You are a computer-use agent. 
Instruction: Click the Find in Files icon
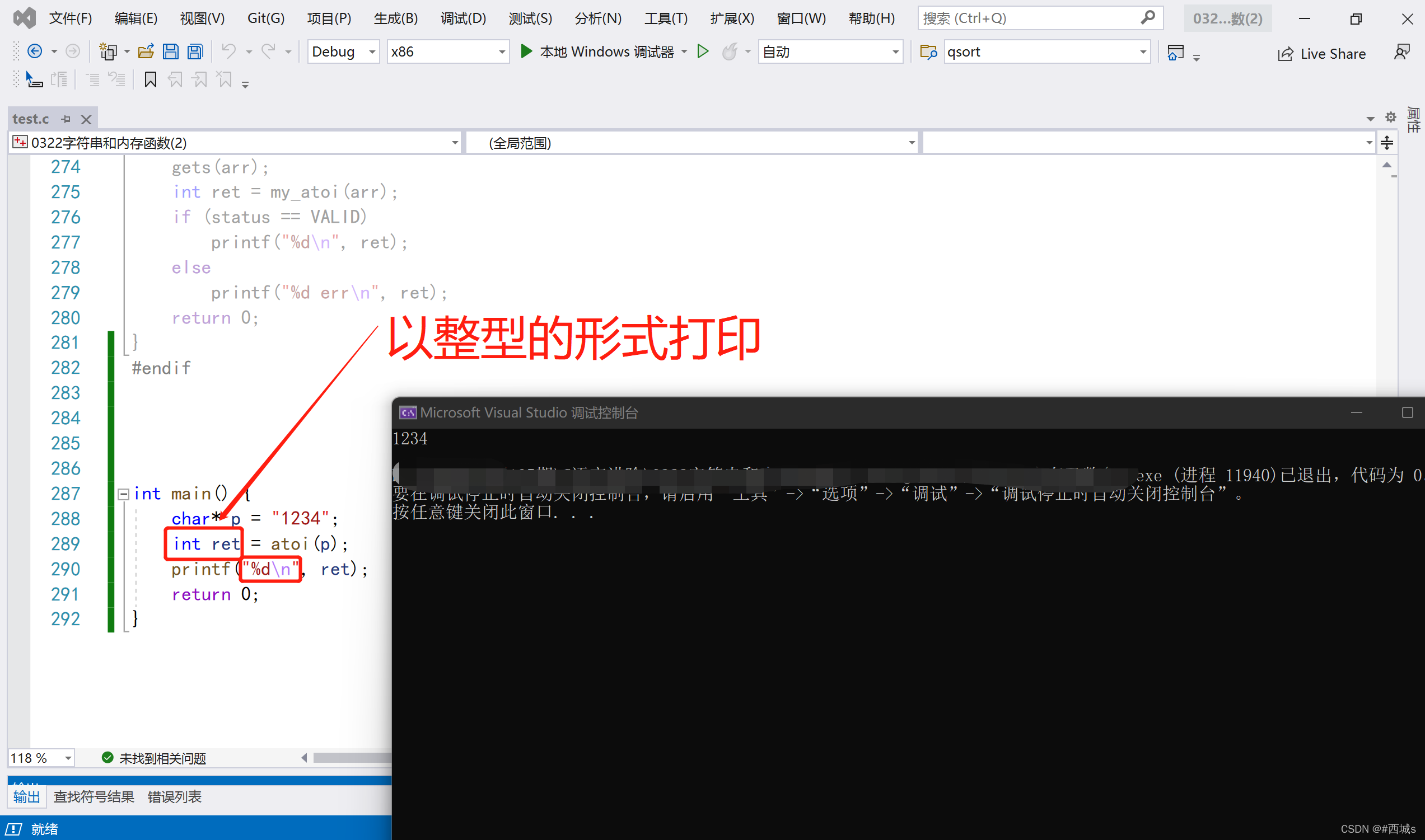coord(928,52)
